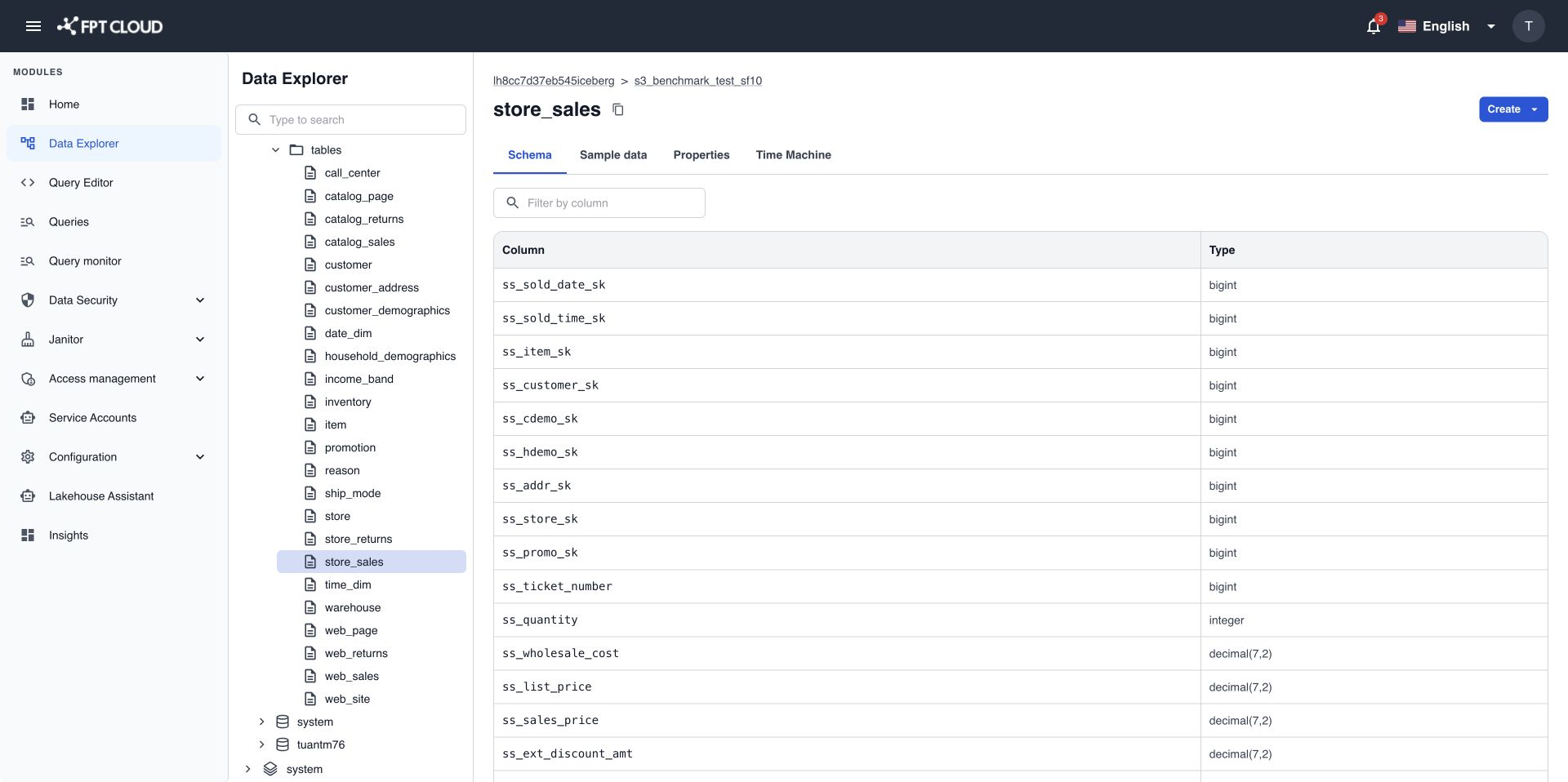
Task: Select the web_sales table
Action: coord(351,676)
